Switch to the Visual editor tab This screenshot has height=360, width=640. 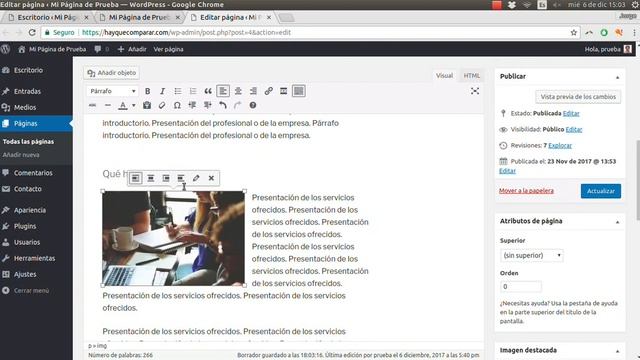444,76
